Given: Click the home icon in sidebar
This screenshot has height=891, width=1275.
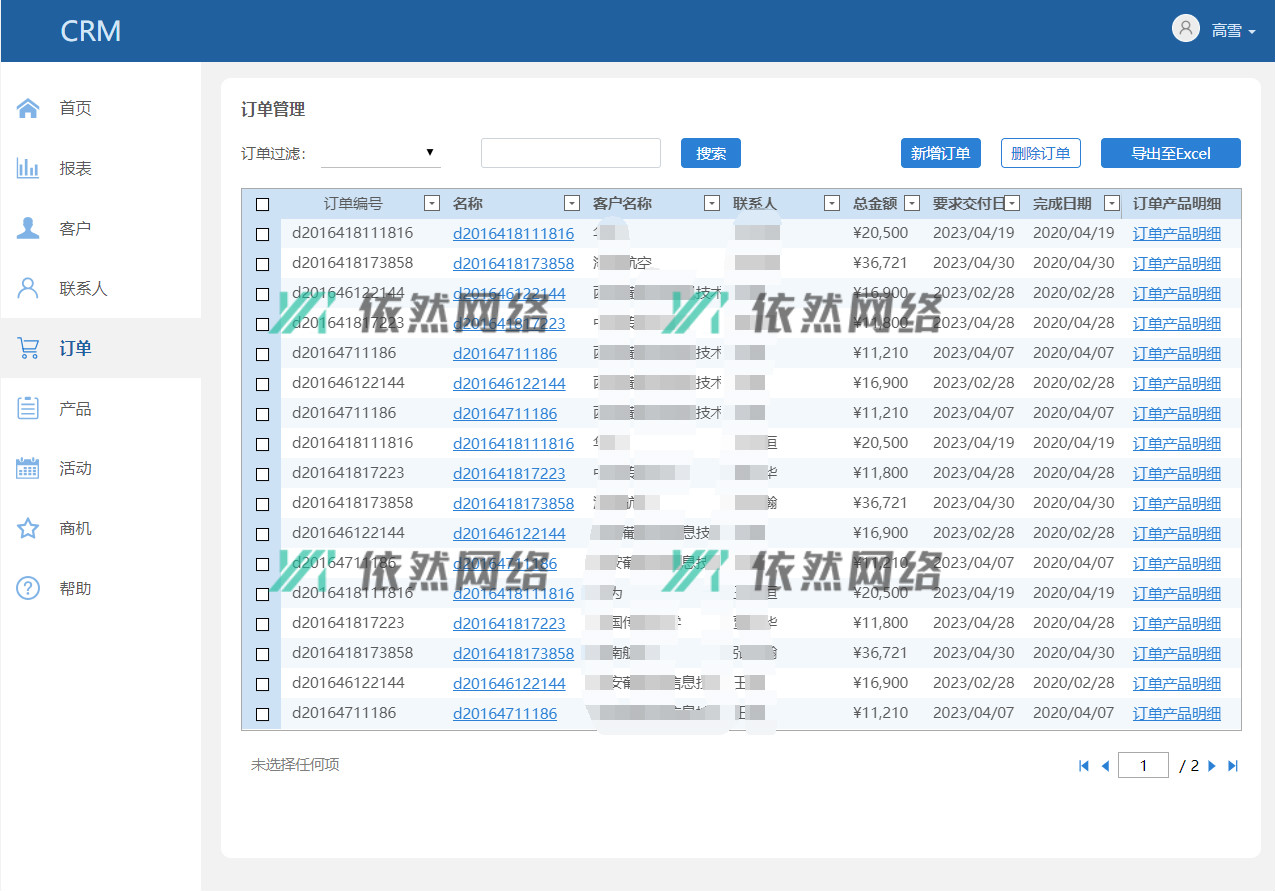Looking at the screenshot, I should pyautogui.click(x=28, y=108).
